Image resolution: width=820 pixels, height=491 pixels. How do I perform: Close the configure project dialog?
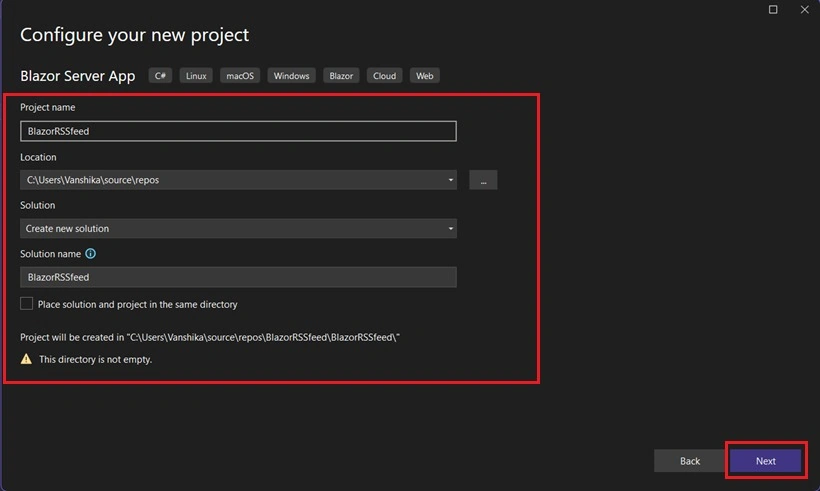[x=804, y=9]
